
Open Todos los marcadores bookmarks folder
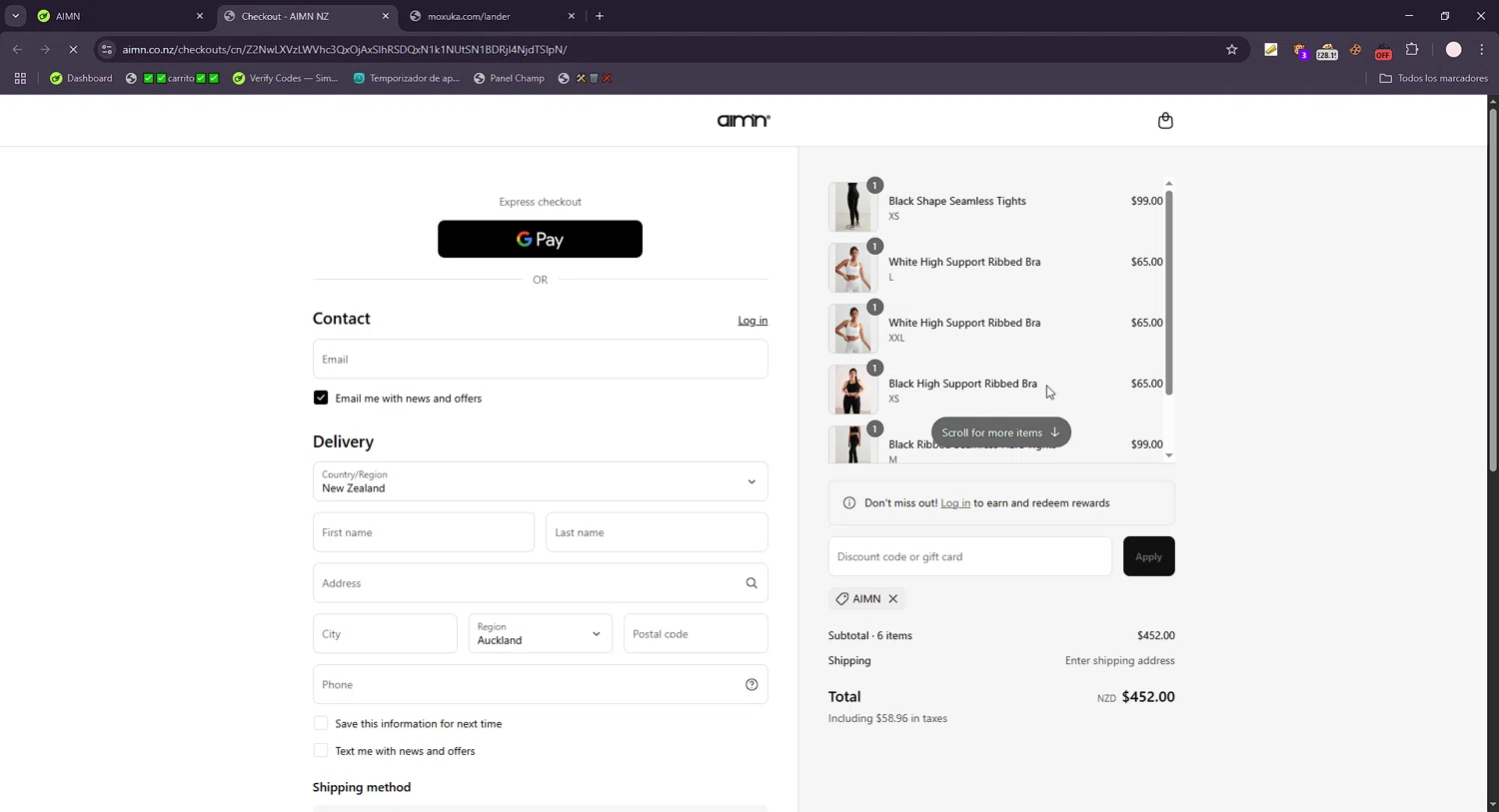point(1433,78)
